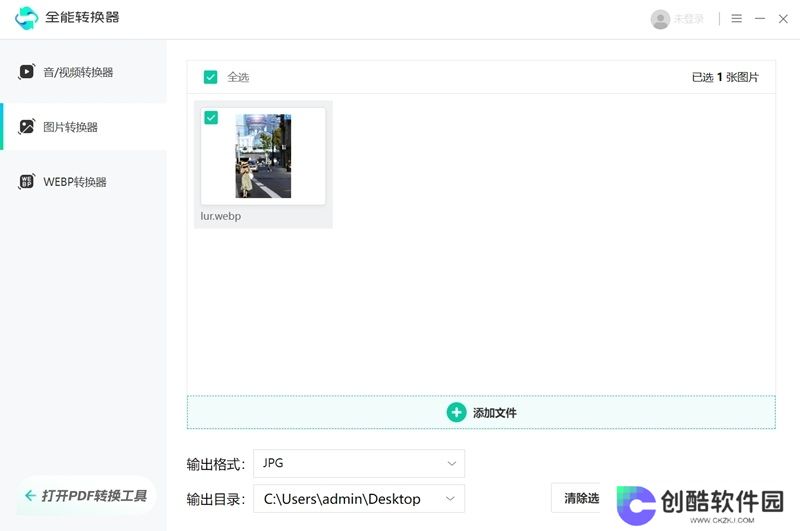This screenshot has height=531, width=800.
Task: Switch to the 图片转换器 tab
Action: point(83,127)
